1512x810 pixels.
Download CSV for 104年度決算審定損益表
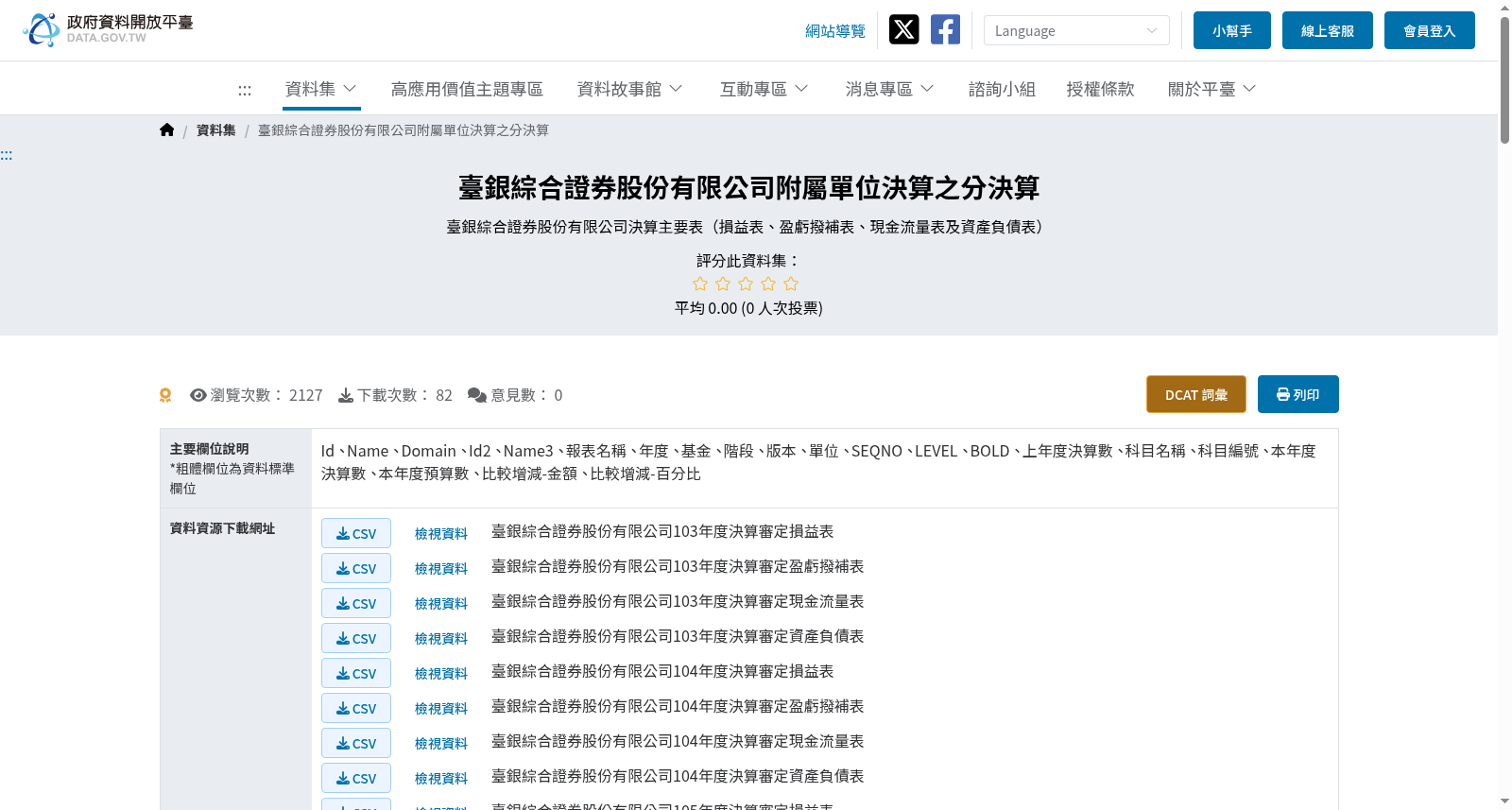click(x=356, y=673)
